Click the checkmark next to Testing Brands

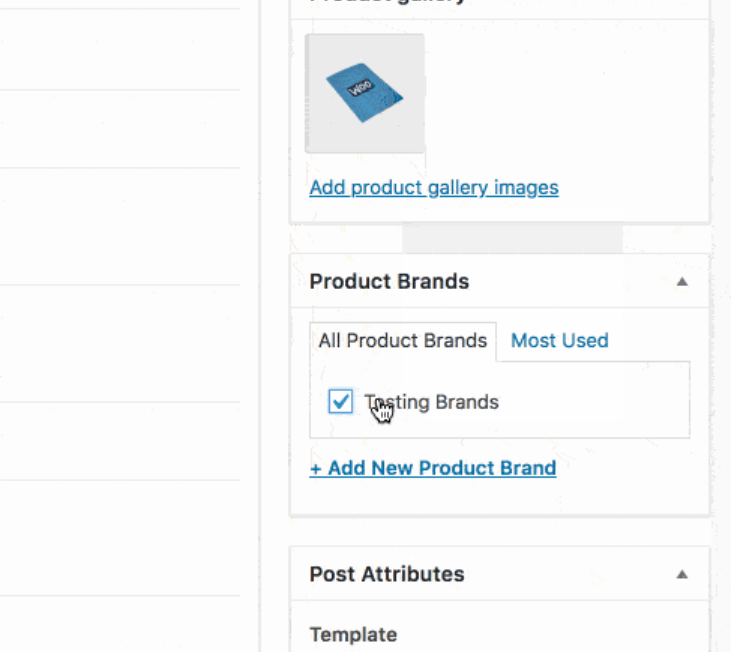(341, 402)
